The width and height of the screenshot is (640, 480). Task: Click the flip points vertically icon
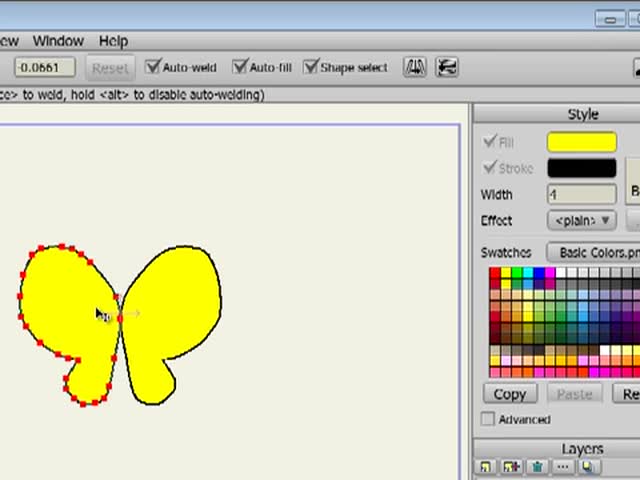pyautogui.click(x=447, y=67)
